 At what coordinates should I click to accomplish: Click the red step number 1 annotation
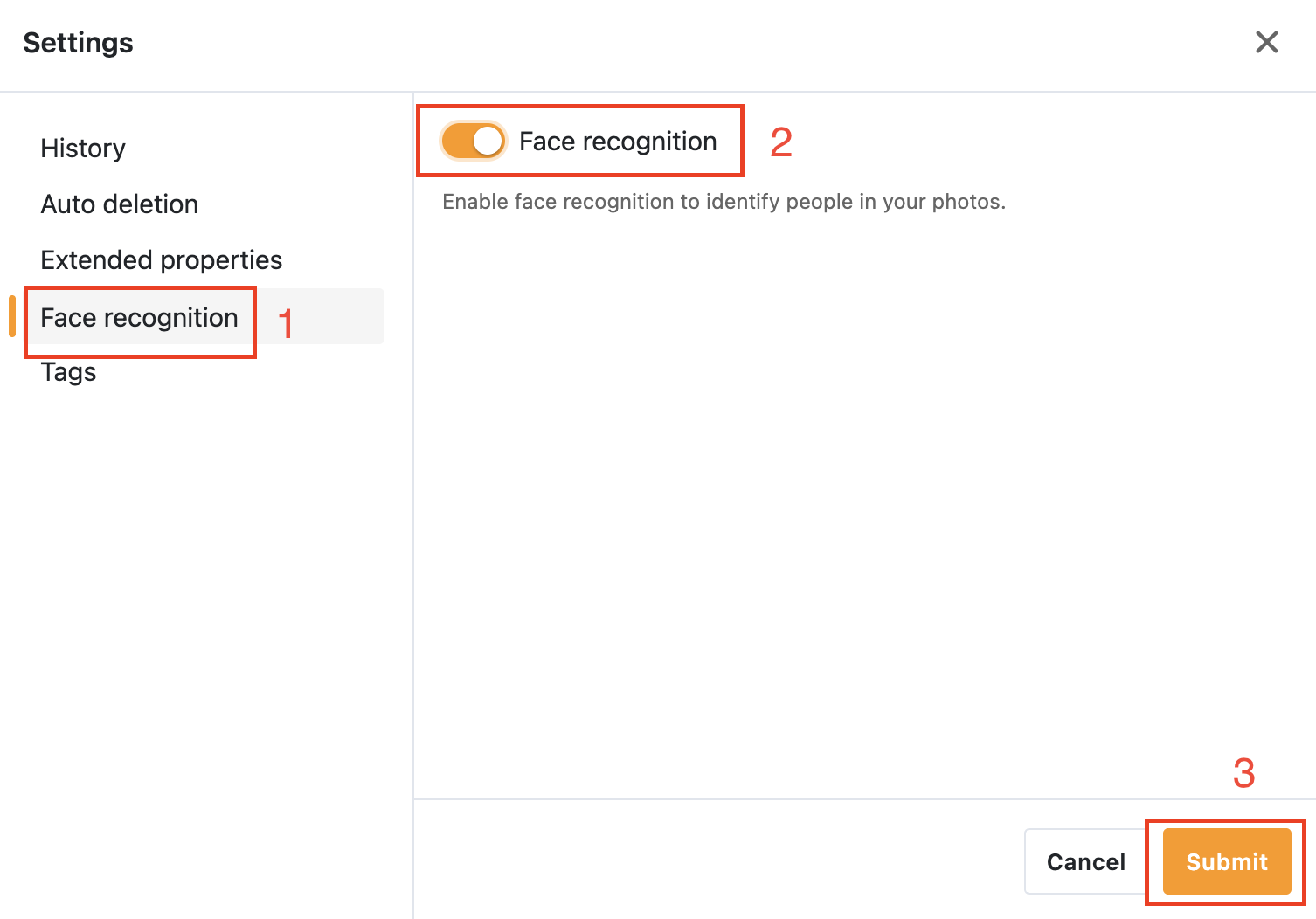285,324
